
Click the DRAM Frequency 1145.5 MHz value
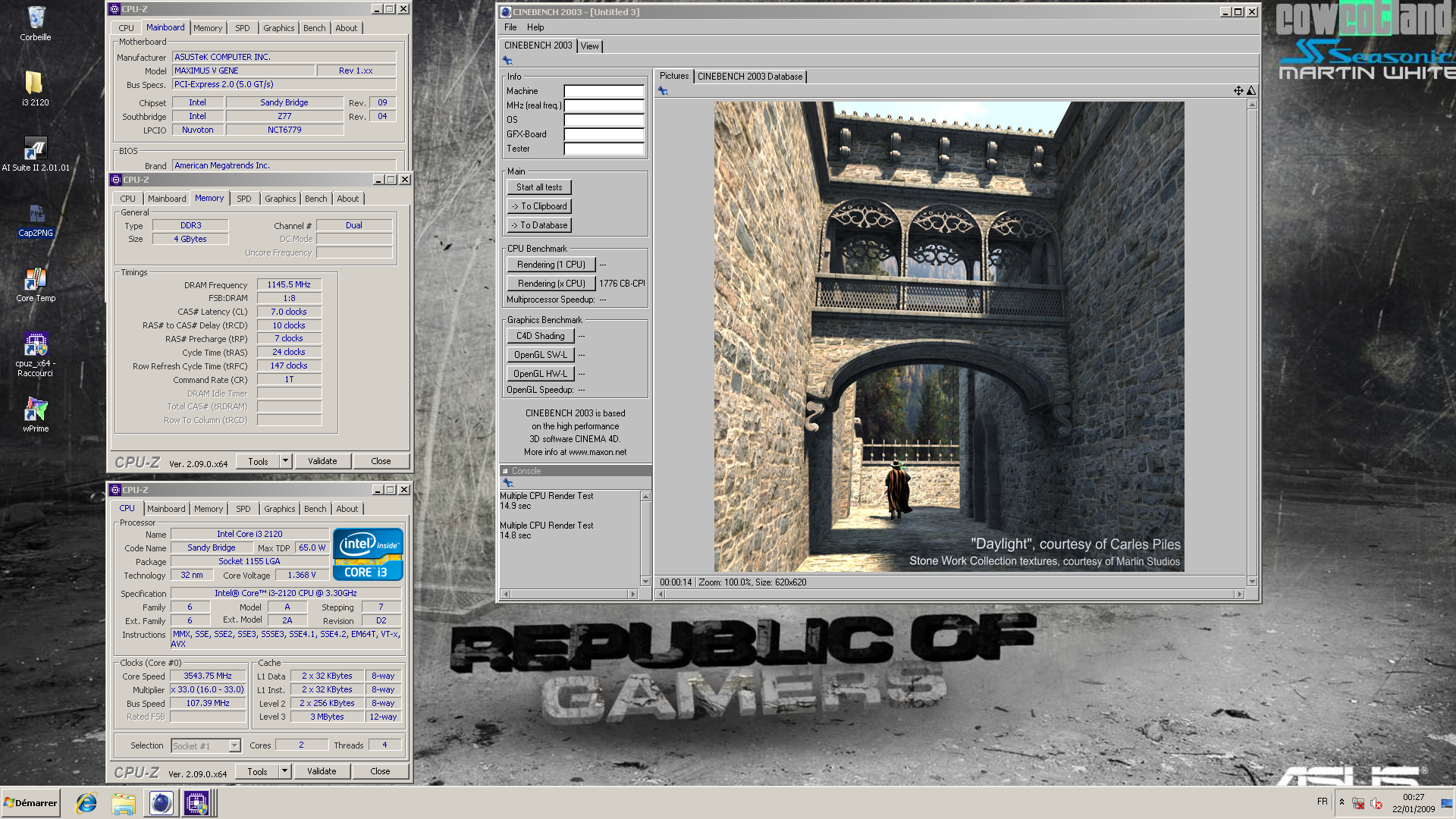[x=289, y=284]
